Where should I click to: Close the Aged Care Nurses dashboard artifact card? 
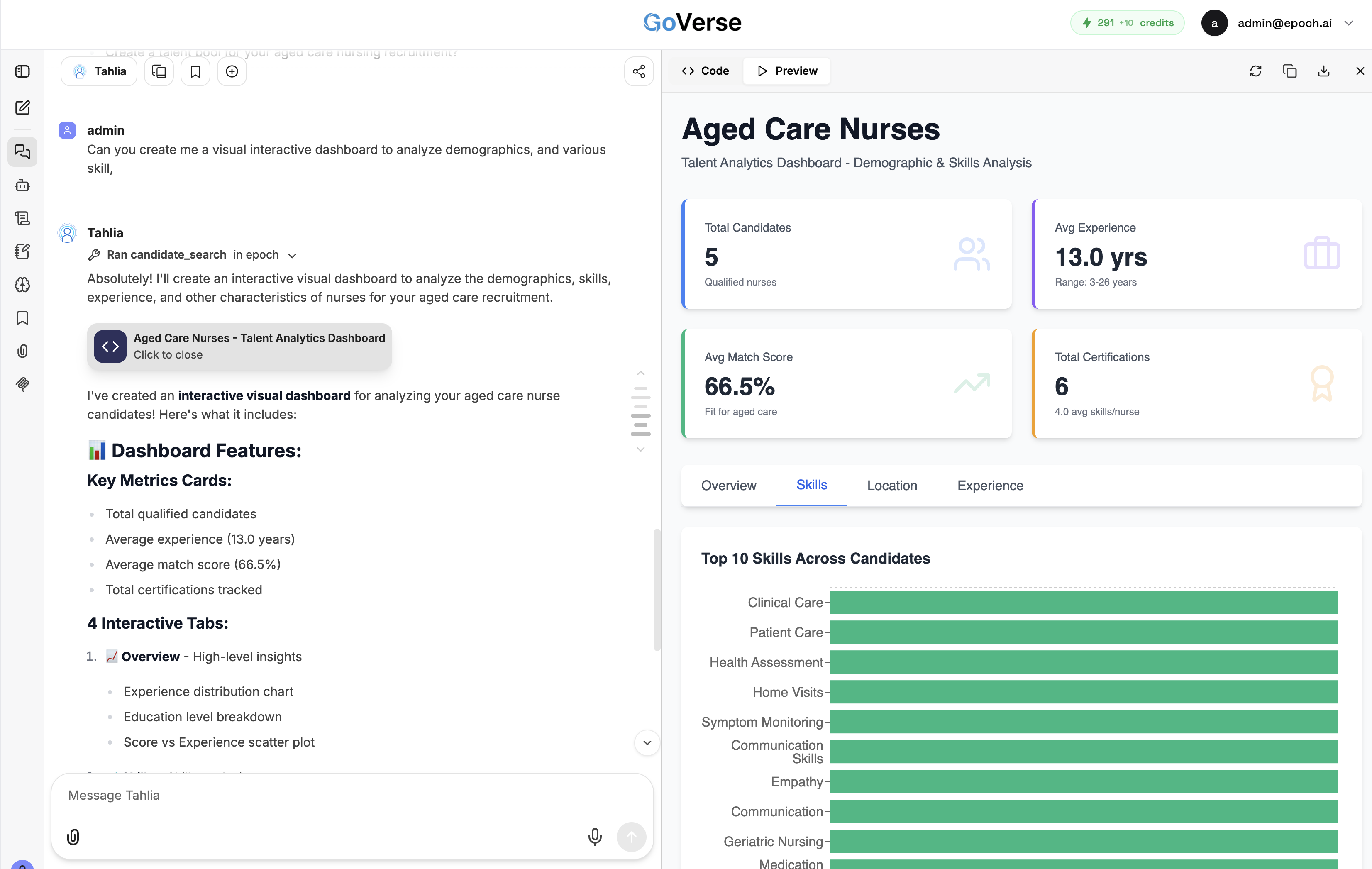239,347
